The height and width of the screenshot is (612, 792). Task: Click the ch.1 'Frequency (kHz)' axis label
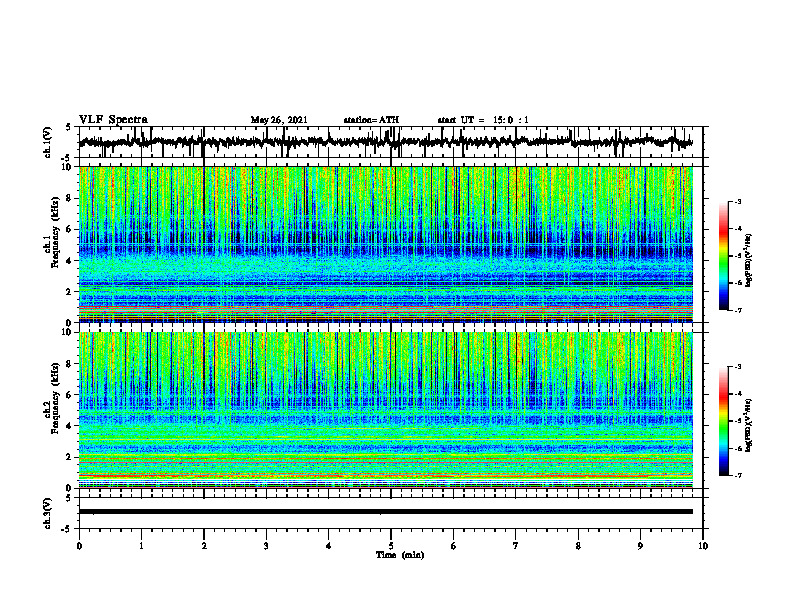[56, 232]
